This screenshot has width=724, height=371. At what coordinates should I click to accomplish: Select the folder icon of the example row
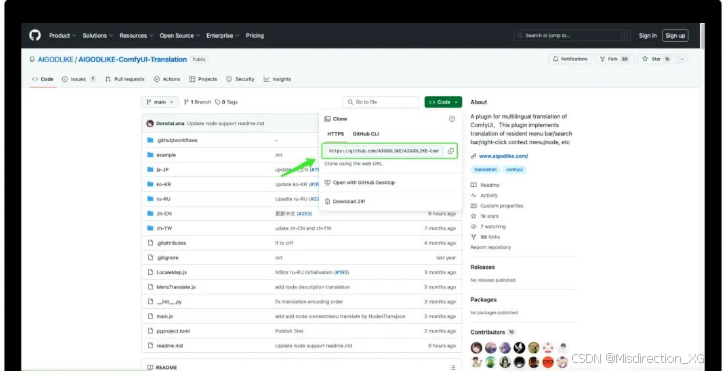150,155
